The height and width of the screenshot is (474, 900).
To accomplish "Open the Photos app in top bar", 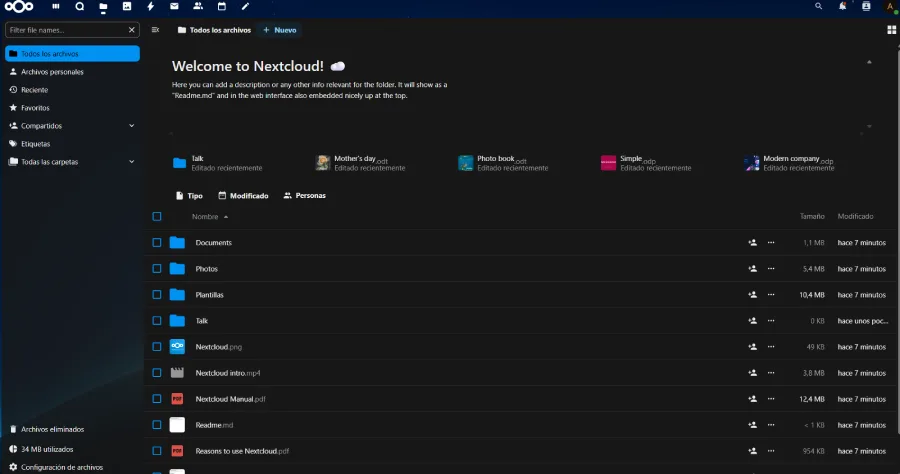I will [x=127, y=6].
